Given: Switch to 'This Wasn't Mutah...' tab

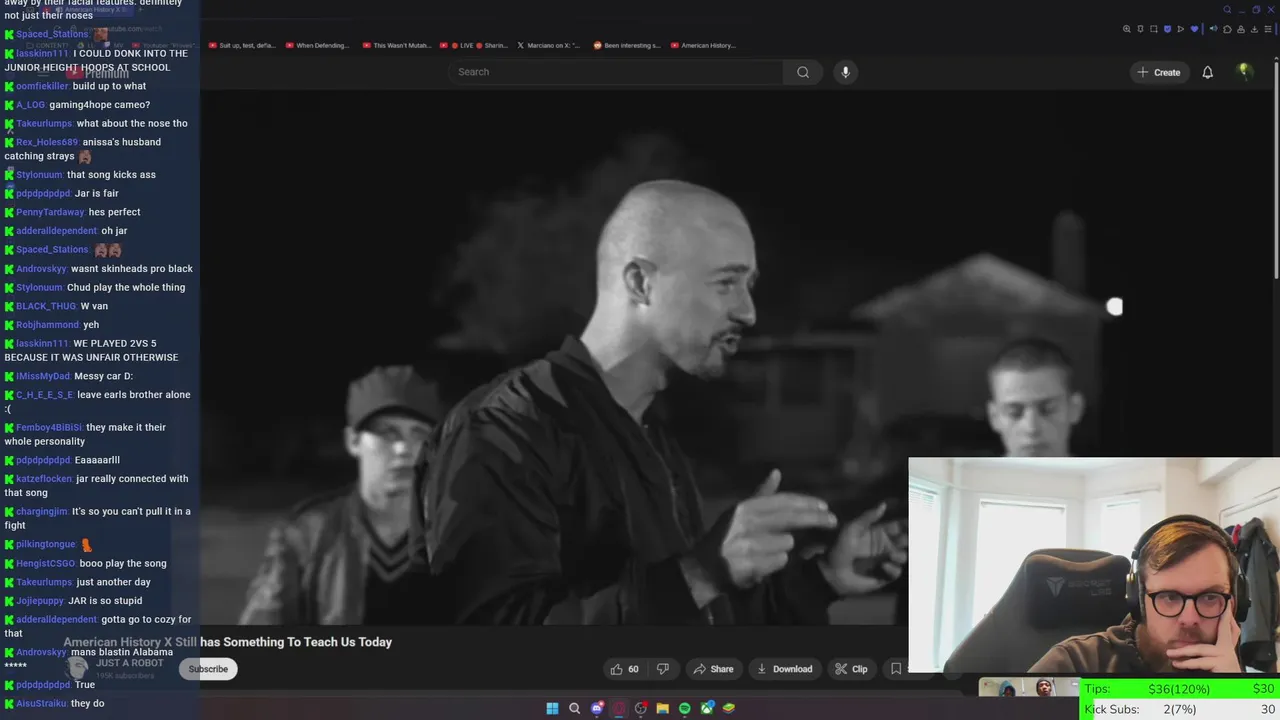Looking at the screenshot, I should coord(395,45).
